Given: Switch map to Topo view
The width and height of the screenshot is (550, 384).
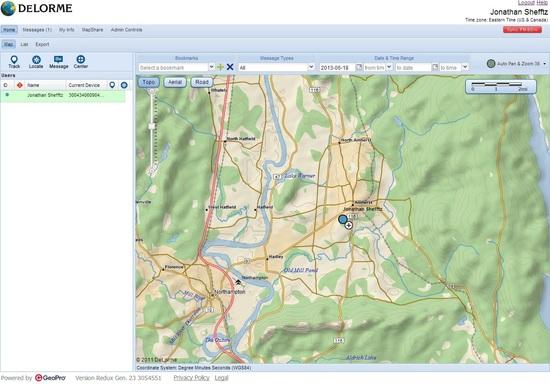Looking at the screenshot, I should (149, 82).
